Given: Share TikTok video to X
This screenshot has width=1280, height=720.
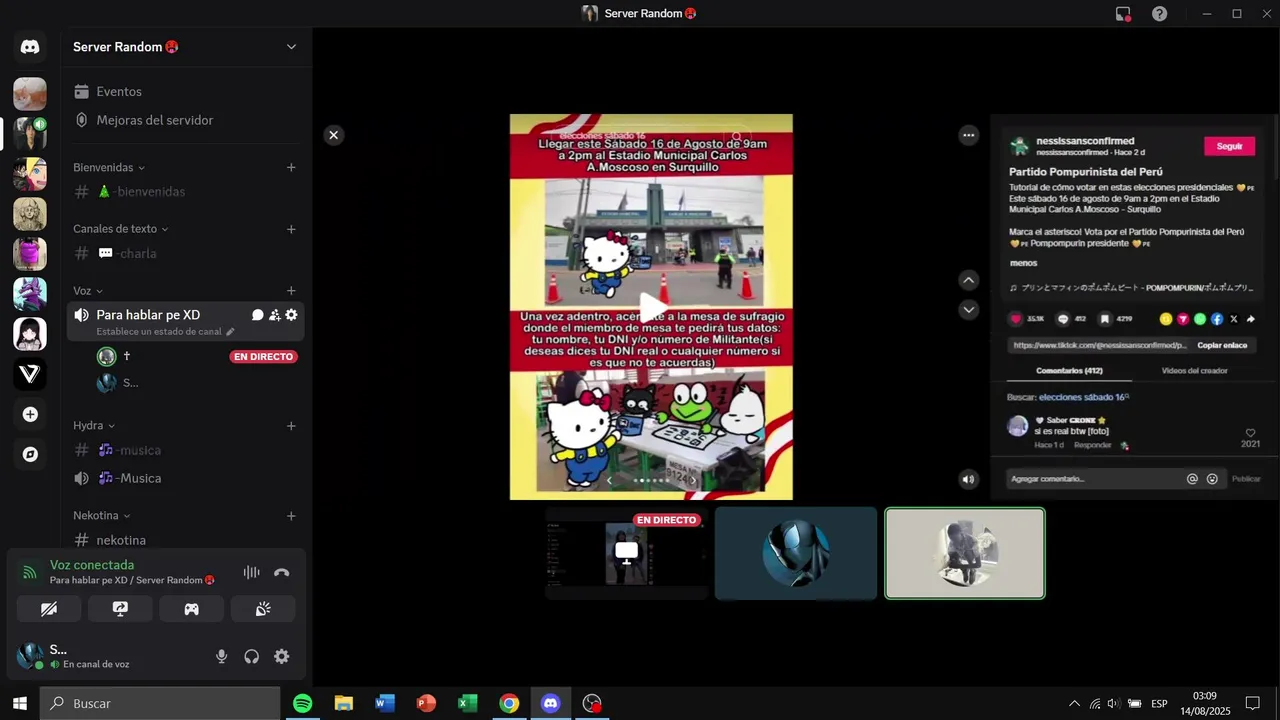Looking at the screenshot, I should [1234, 319].
